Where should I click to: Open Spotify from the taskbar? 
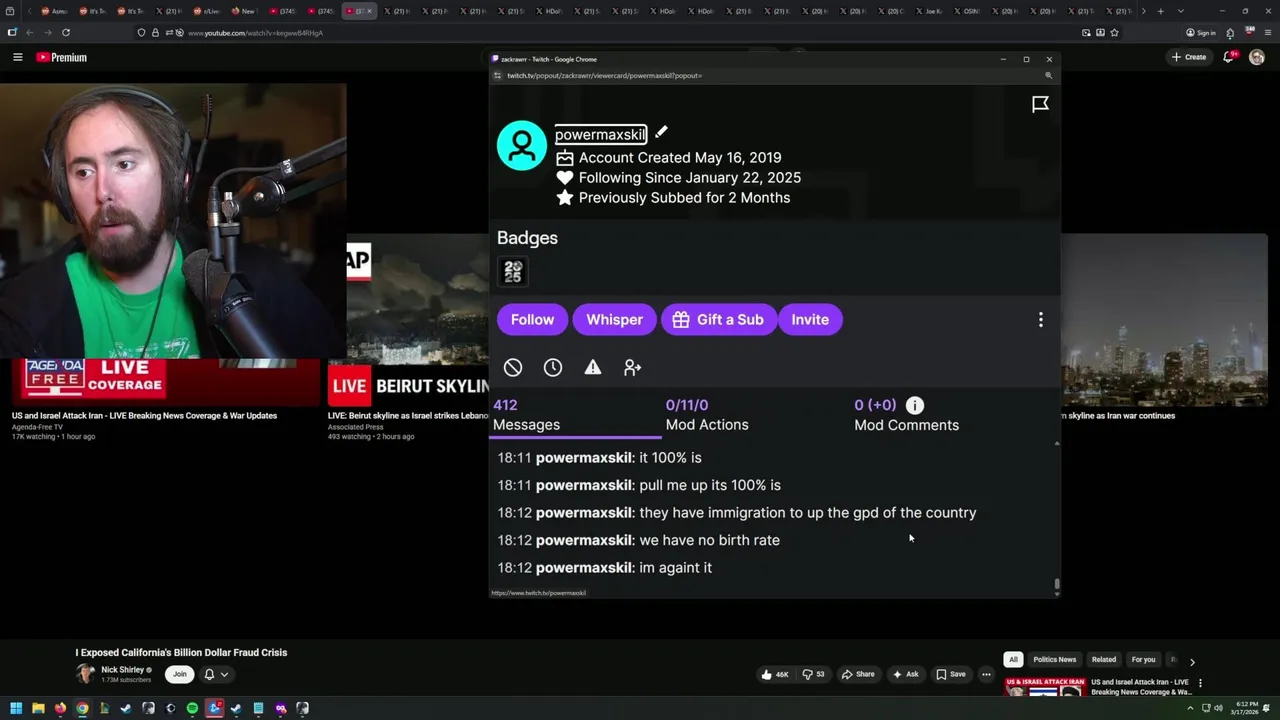(192, 708)
